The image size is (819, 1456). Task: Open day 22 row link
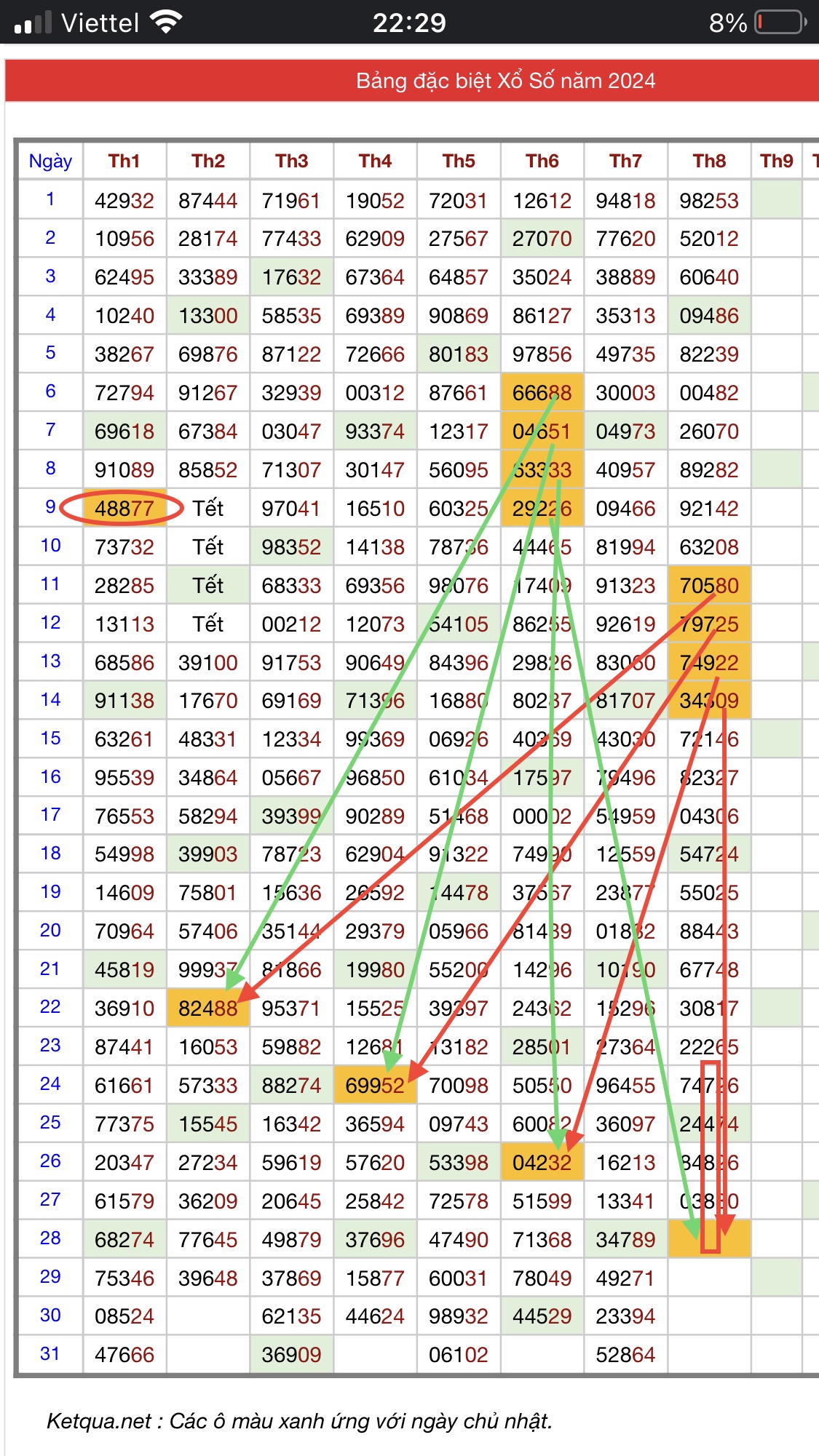pyautogui.click(x=50, y=1007)
